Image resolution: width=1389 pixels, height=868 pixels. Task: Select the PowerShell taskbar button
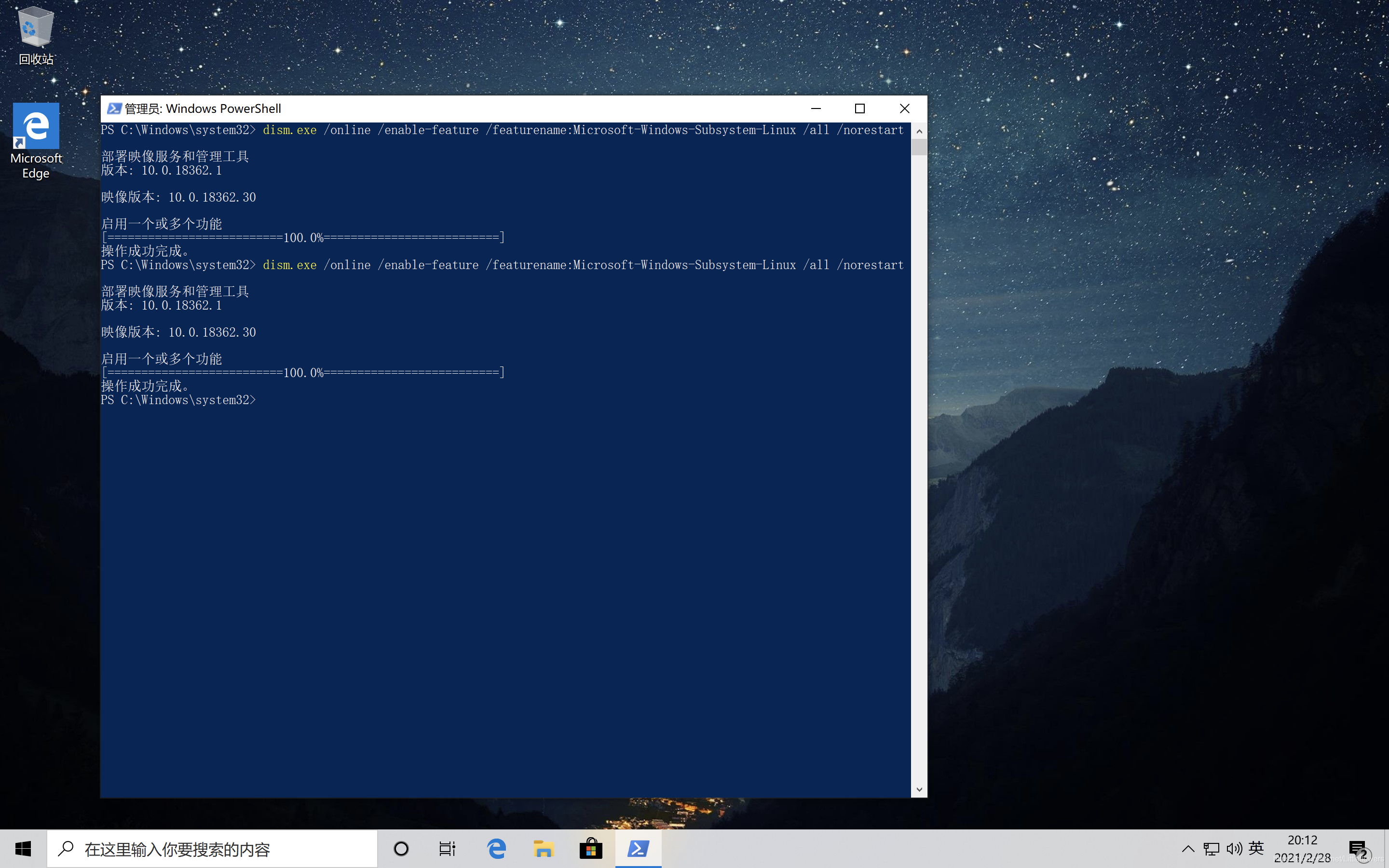click(638, 849)
